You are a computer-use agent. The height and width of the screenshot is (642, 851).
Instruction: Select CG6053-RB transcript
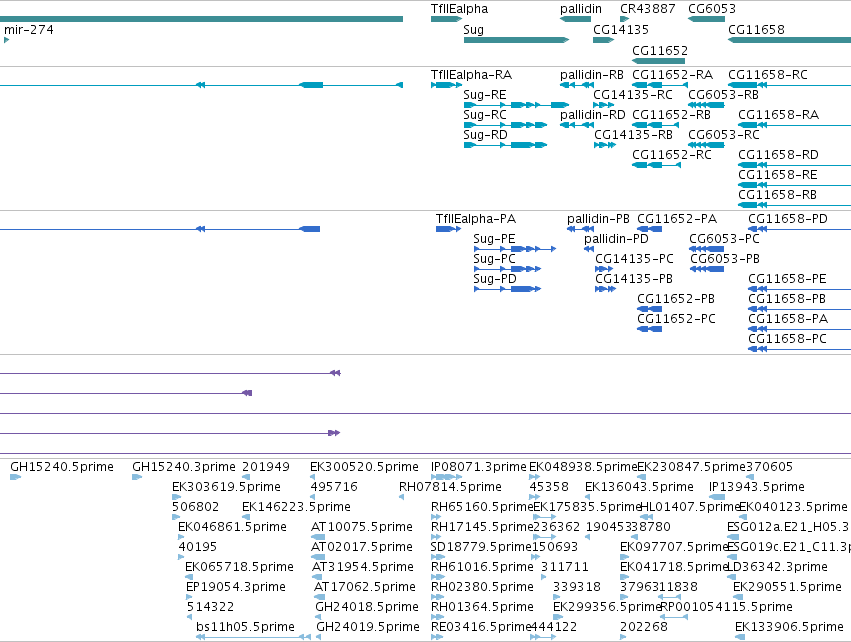click(x=706, y=105)
